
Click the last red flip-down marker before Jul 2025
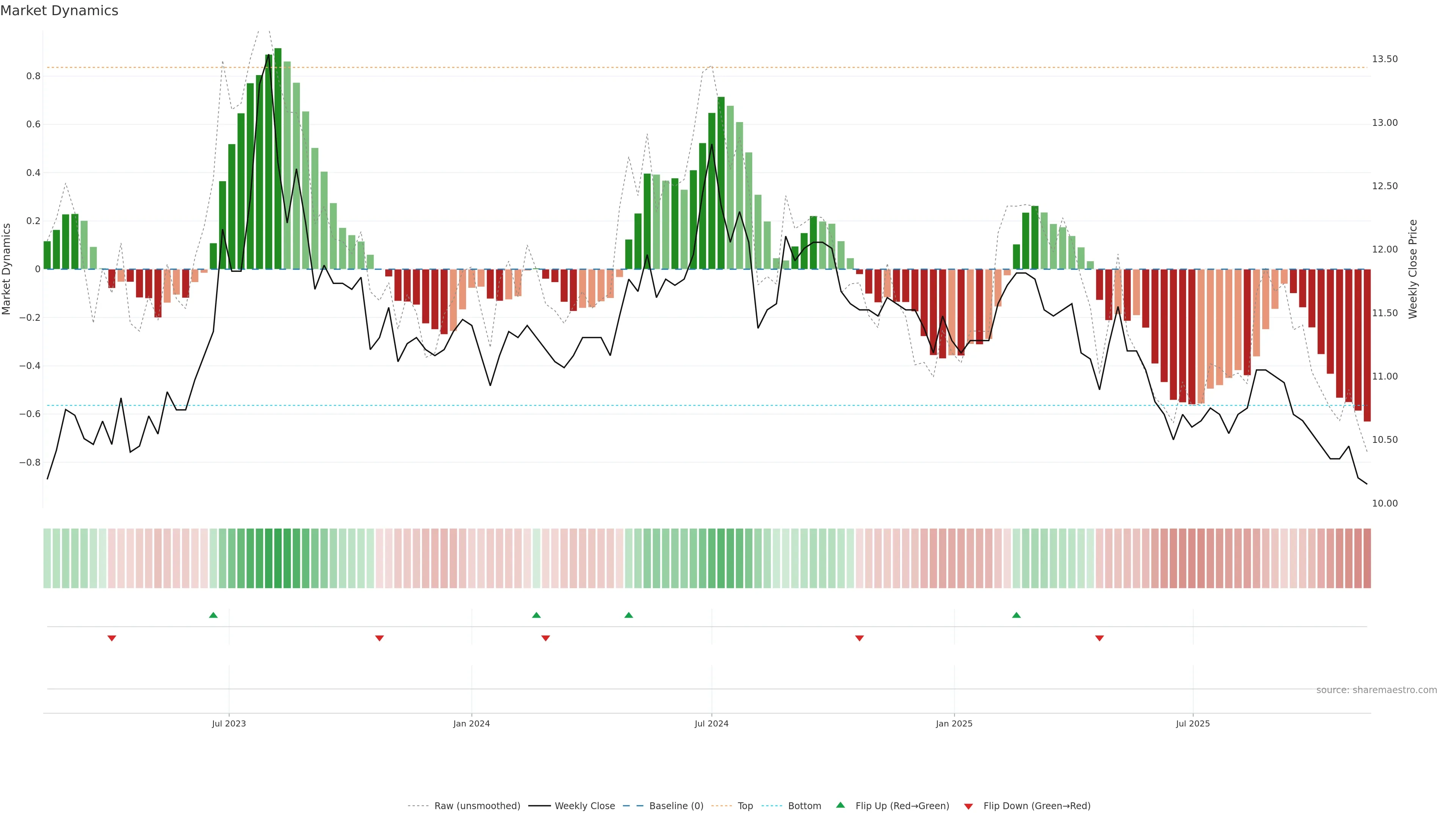1099,638
